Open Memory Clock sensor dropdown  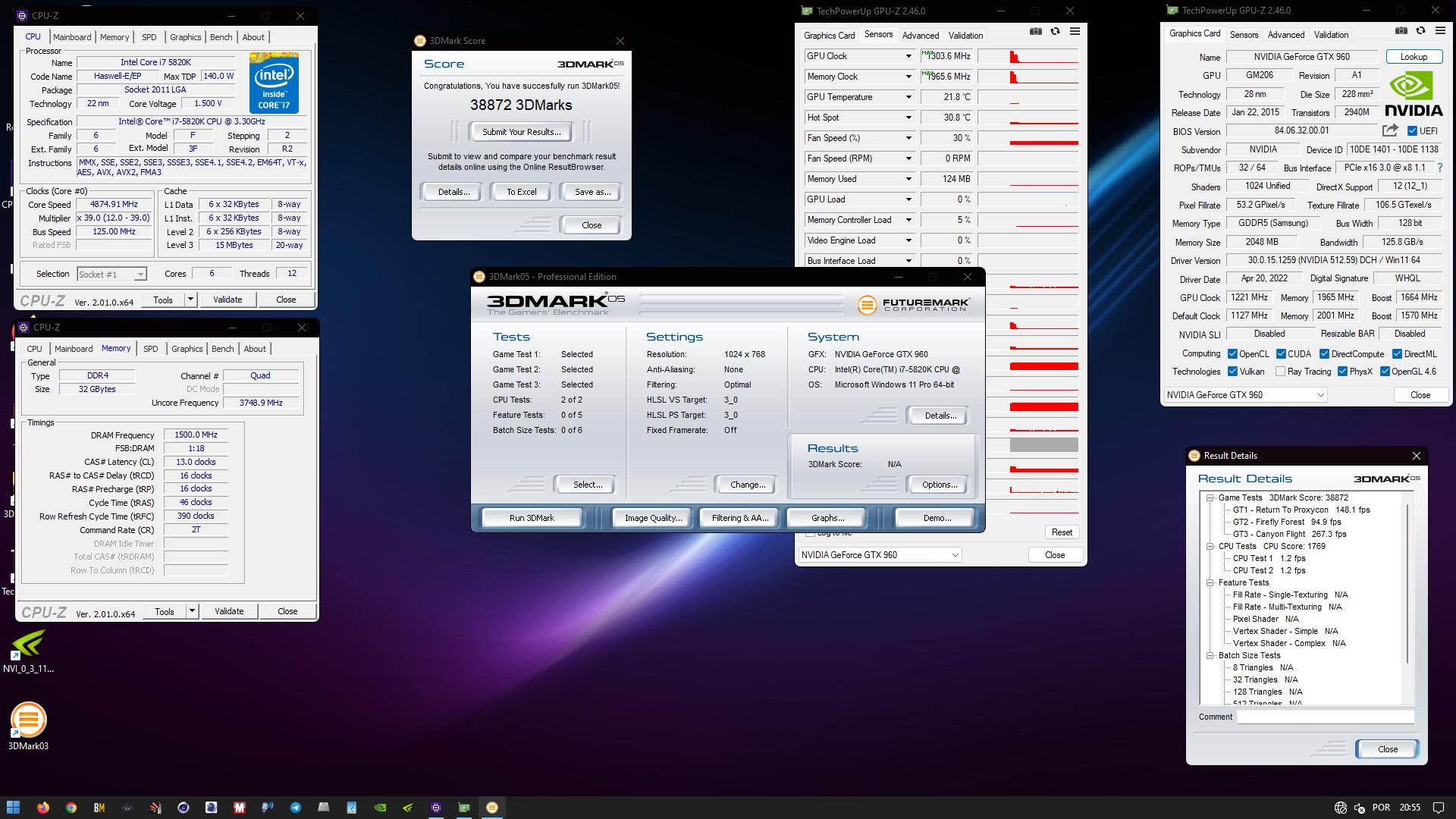[x=908, y=77]
